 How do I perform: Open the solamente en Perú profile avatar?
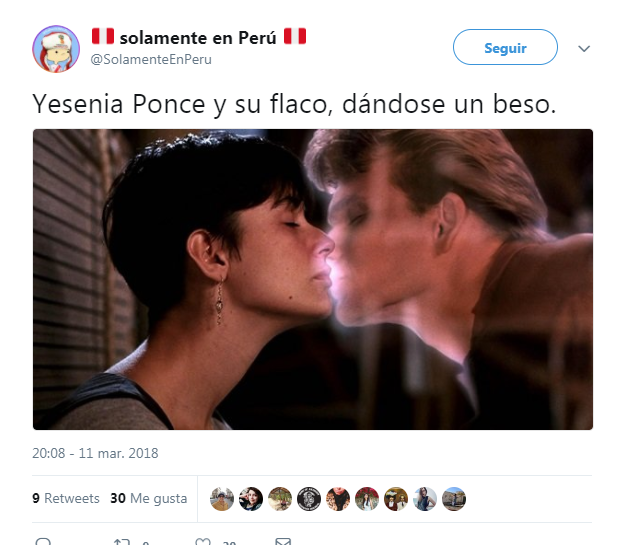[56, 49]
